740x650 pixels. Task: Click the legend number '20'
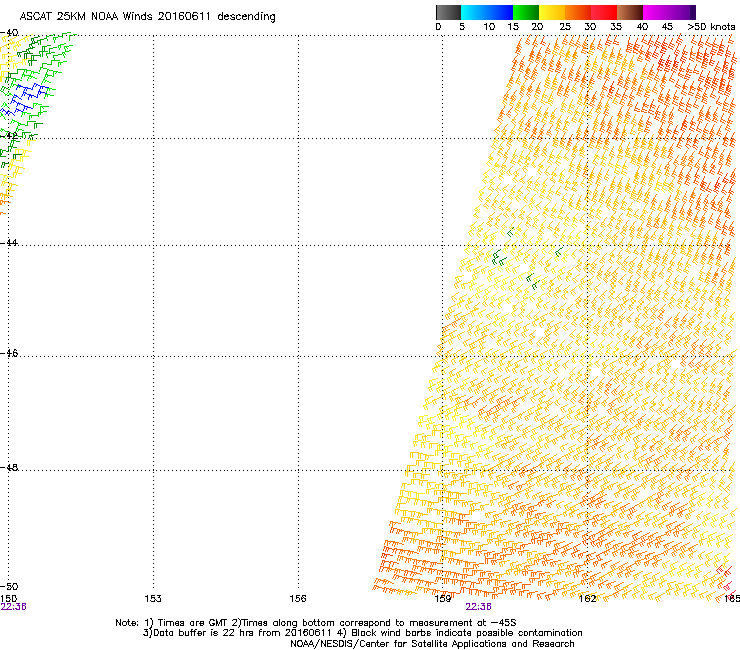click(537, 27)
